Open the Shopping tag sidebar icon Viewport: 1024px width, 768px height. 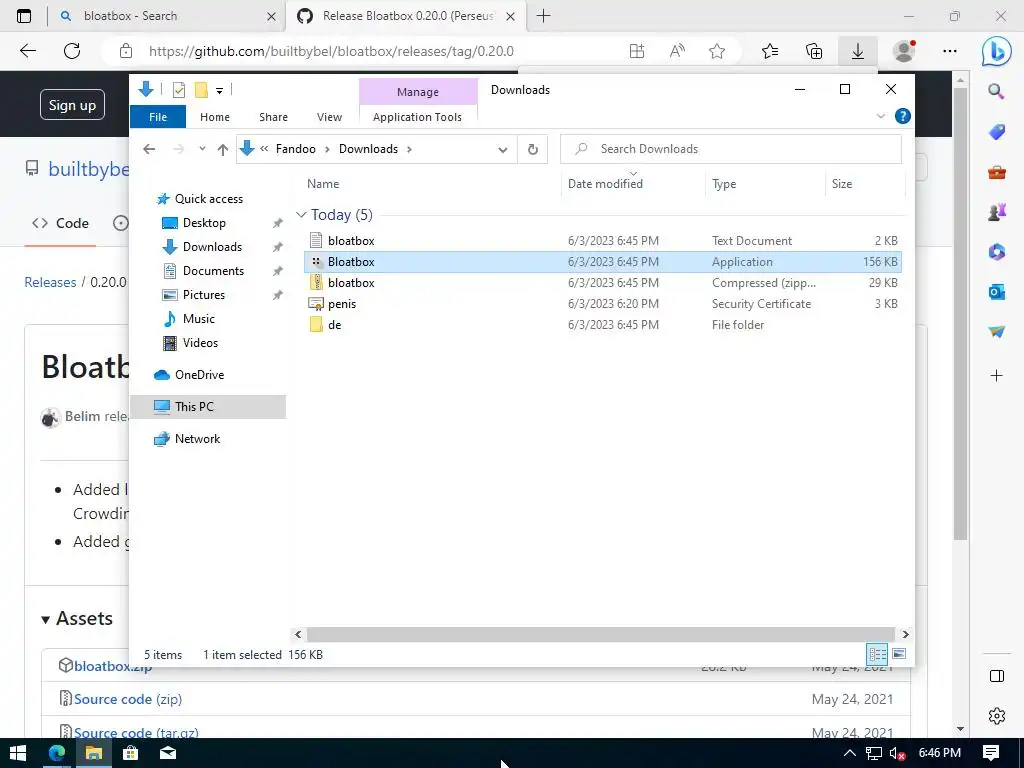[x=997, y=132]
